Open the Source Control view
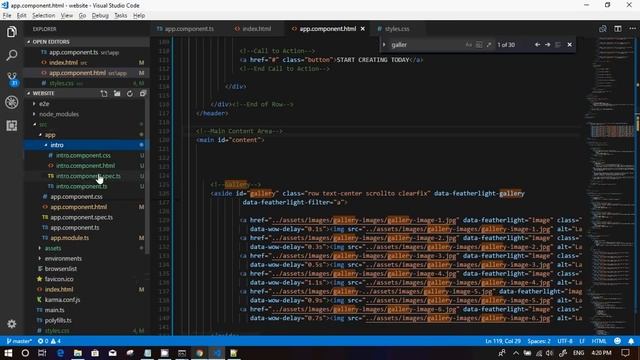The image size is (640, 360). (x=12, y=78)
